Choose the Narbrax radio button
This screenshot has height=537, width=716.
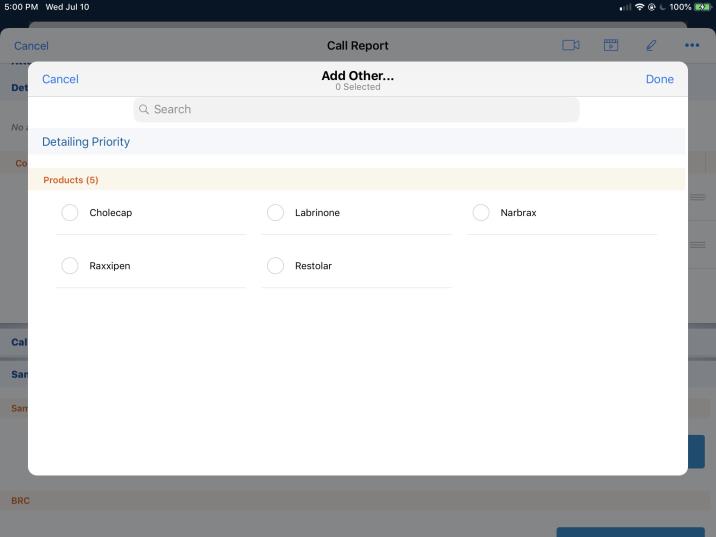(x=481, y=212)
